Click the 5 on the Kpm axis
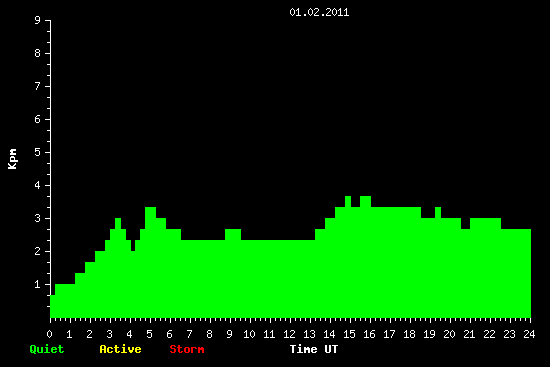Viewport: 550px width, 367px height. (38, 152)
